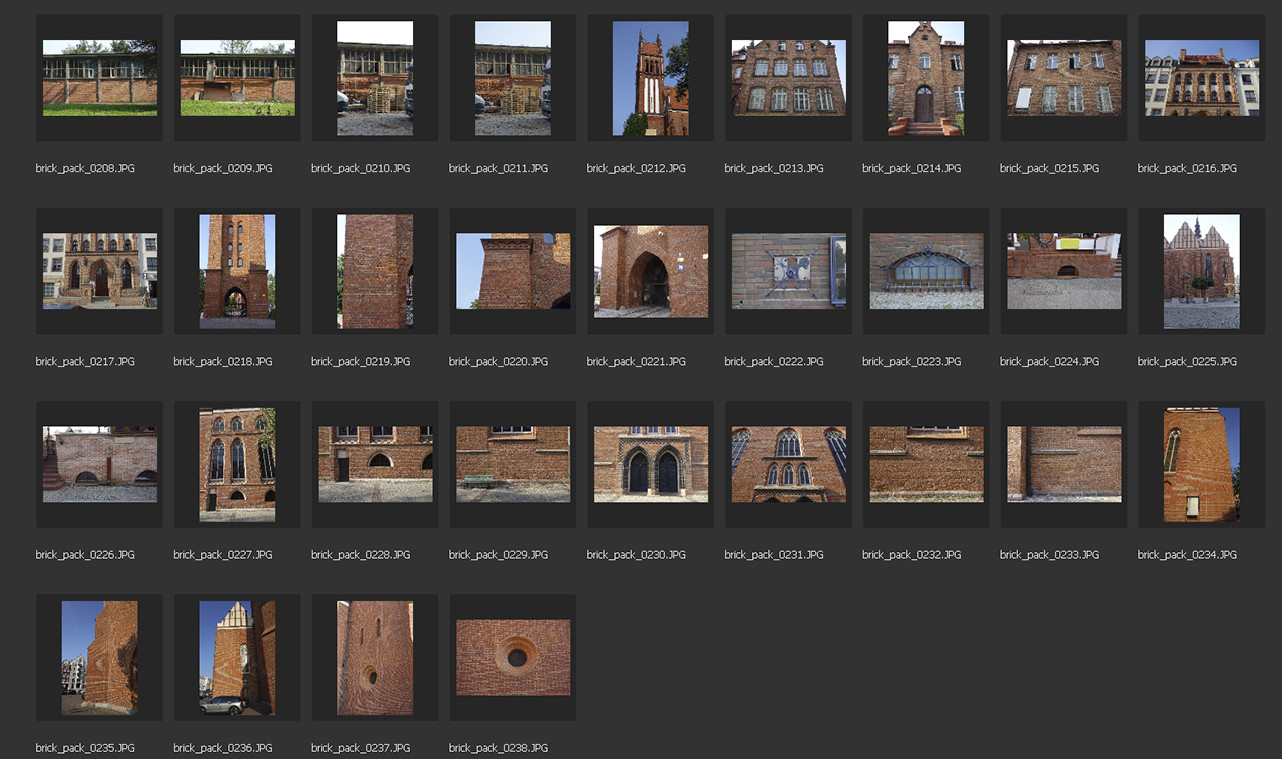Viewport: 1282px width, 759px height.
Task: Select the filename caption brick_pack_0223.JPG
Action: pos(912,361)
